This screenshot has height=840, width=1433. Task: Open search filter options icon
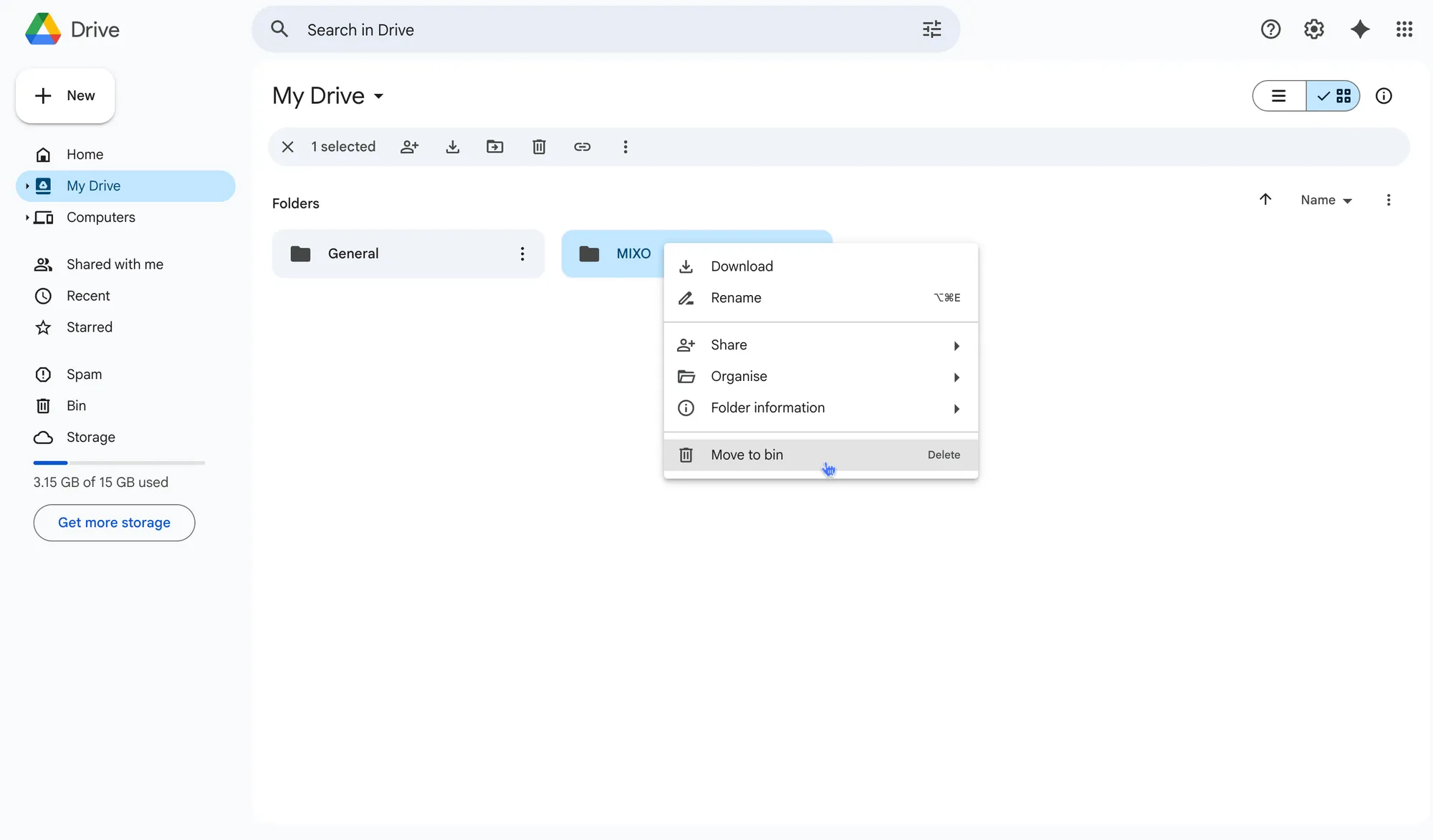pyautogui.click(x=931, y=29)
